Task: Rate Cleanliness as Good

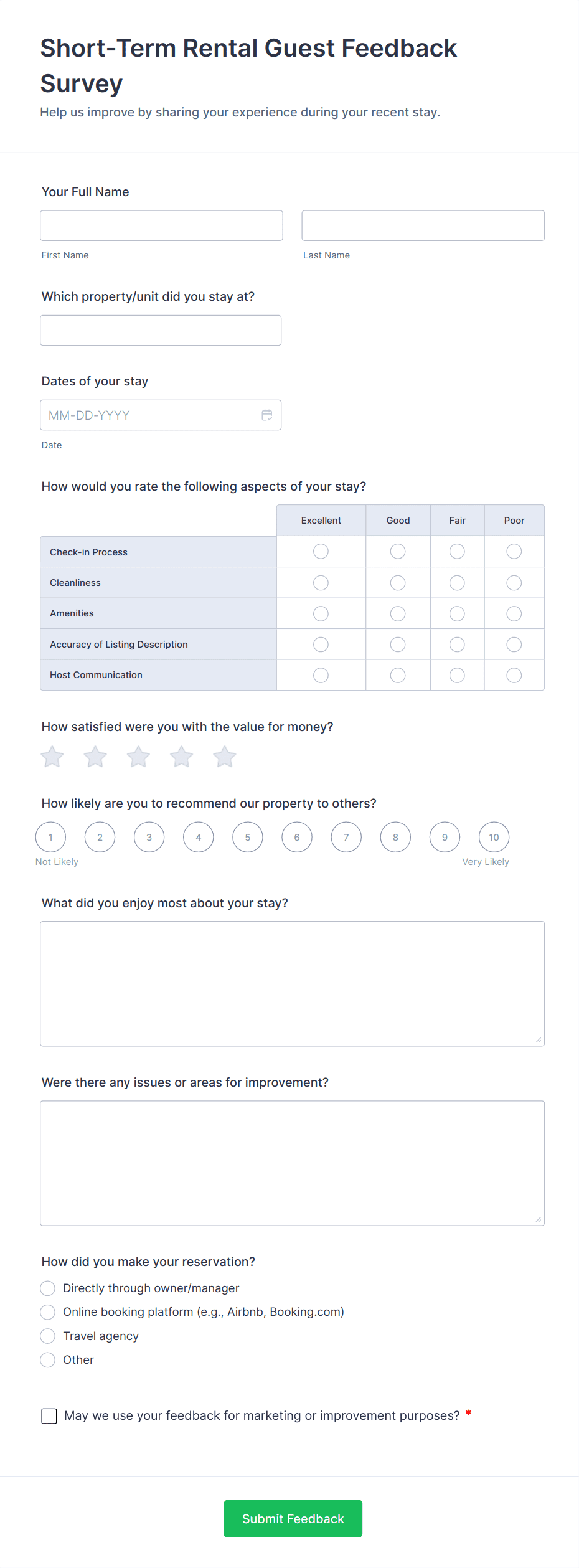Action: [x=398, y=582]
